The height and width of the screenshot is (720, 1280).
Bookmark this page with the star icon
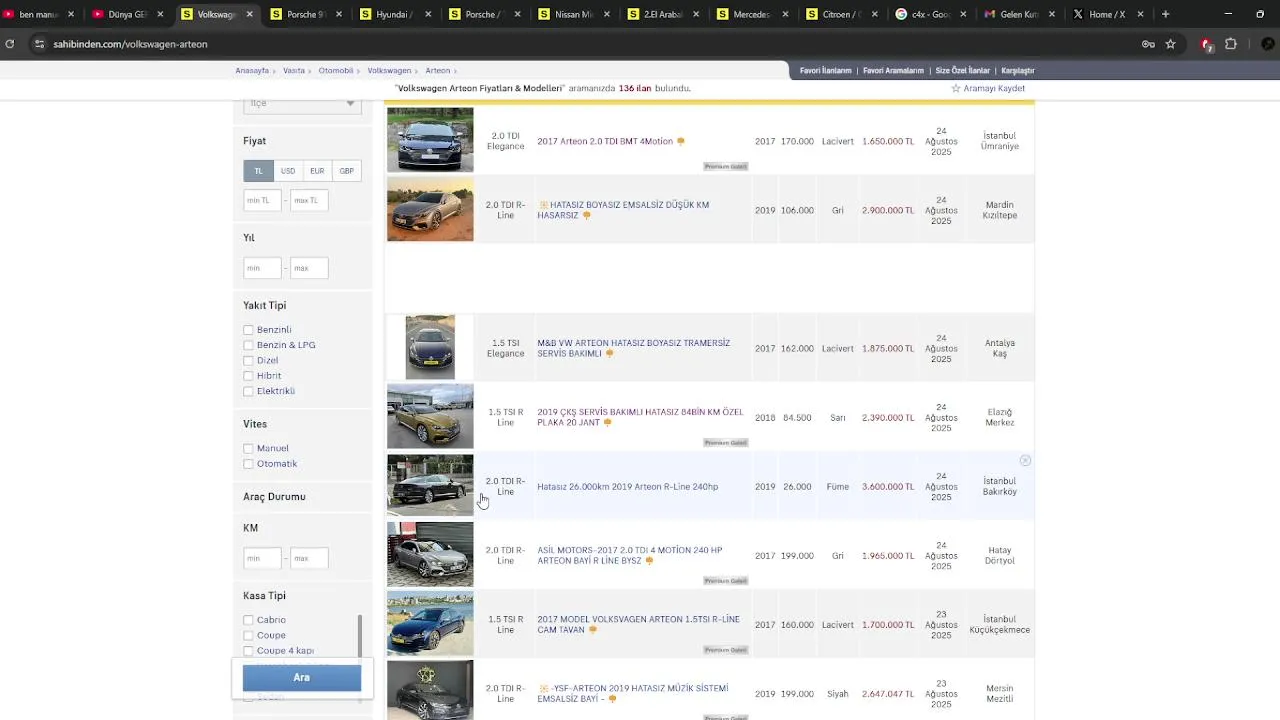coord(1170,44)
